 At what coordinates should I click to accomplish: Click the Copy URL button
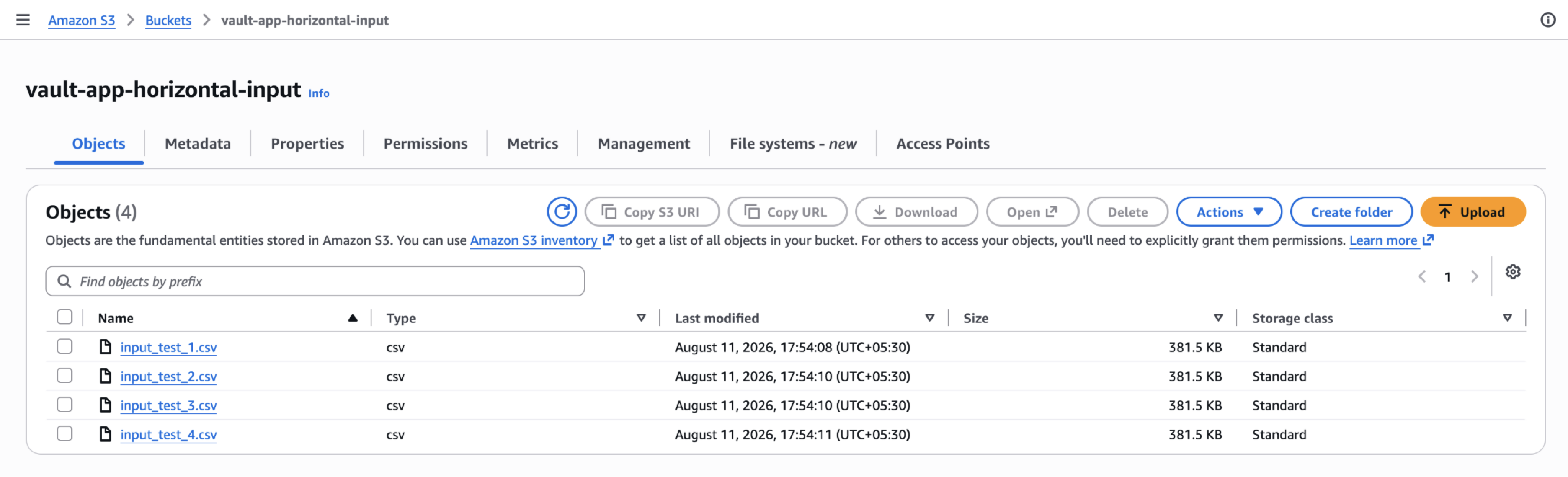tap(787, 212)
